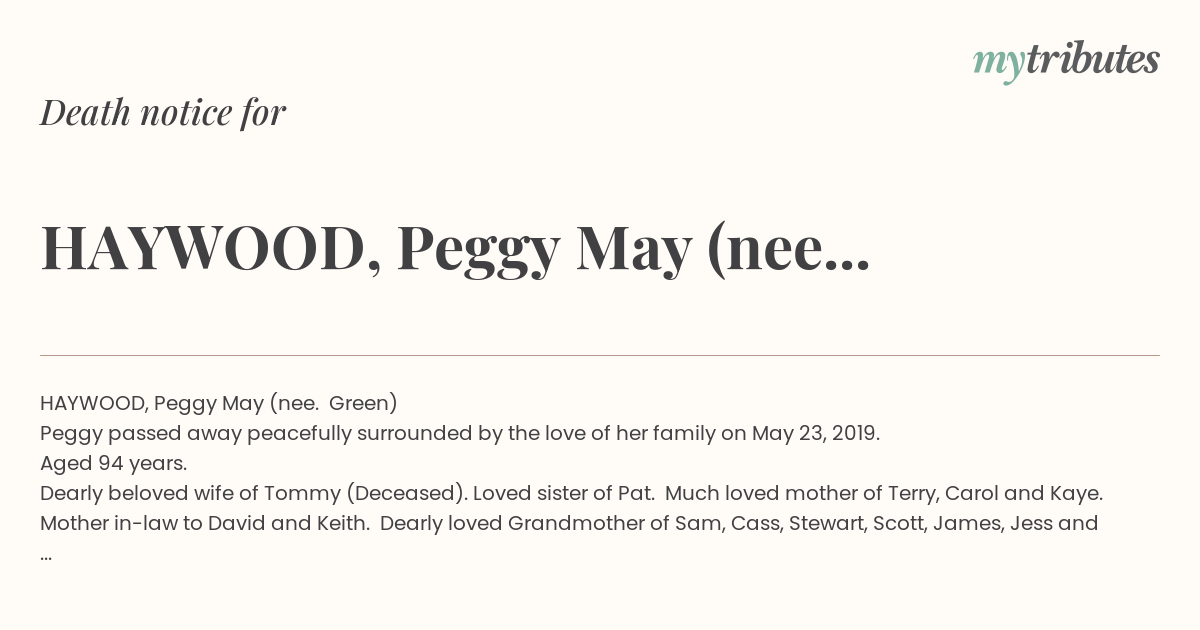Click the HAYWOOD, Peggy May title
This screenshot has height=630, width=1200.
(x=455, y=250)
